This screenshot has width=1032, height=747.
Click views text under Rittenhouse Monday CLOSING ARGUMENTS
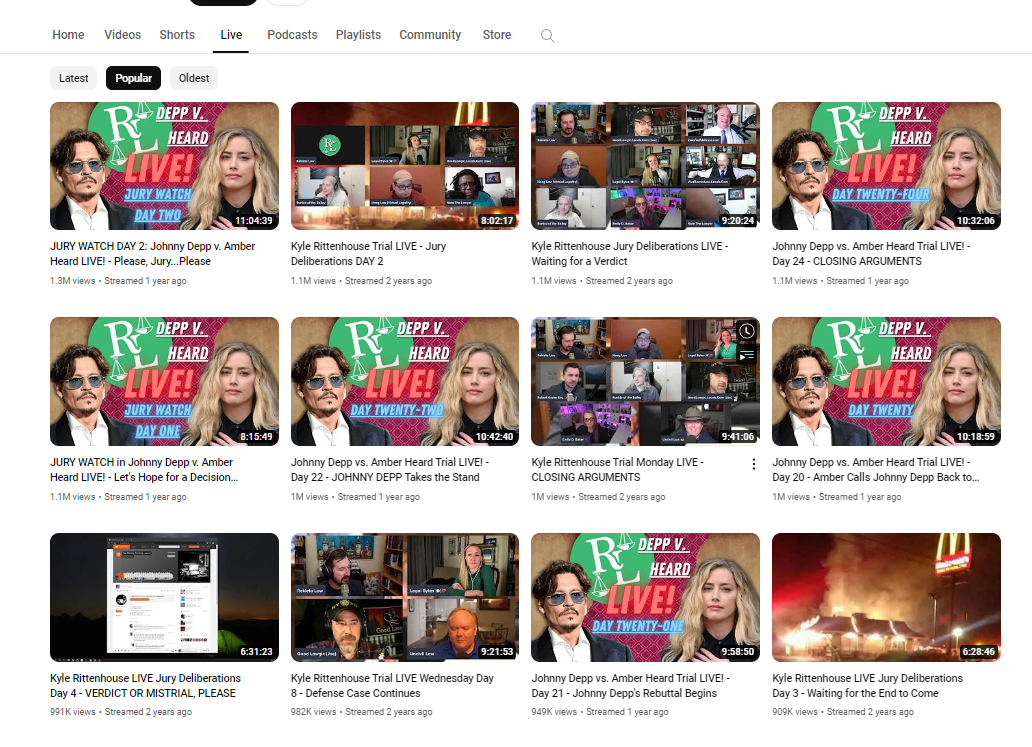tap(598, 497)
